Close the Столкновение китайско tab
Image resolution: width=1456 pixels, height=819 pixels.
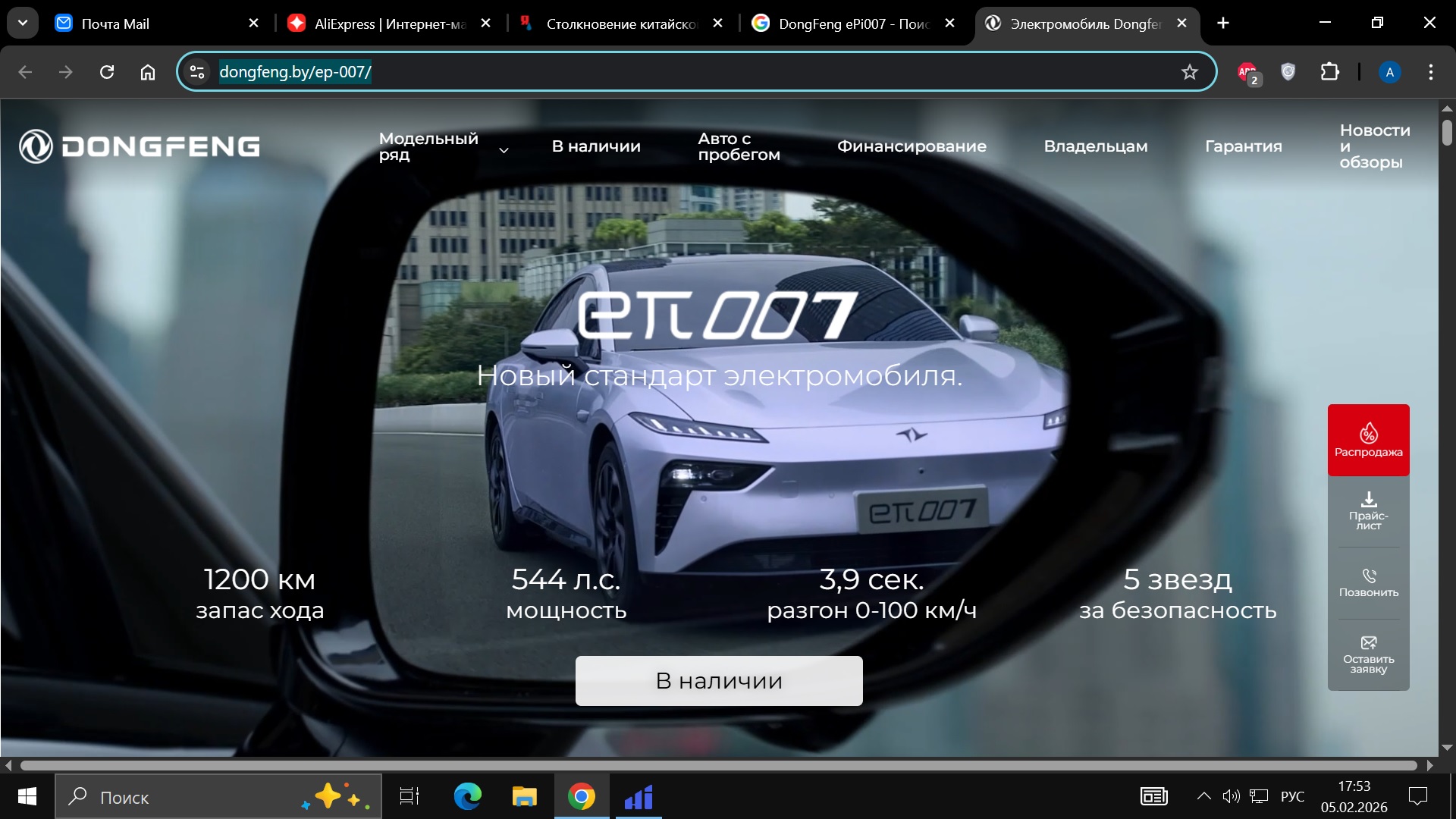[718, 24]
